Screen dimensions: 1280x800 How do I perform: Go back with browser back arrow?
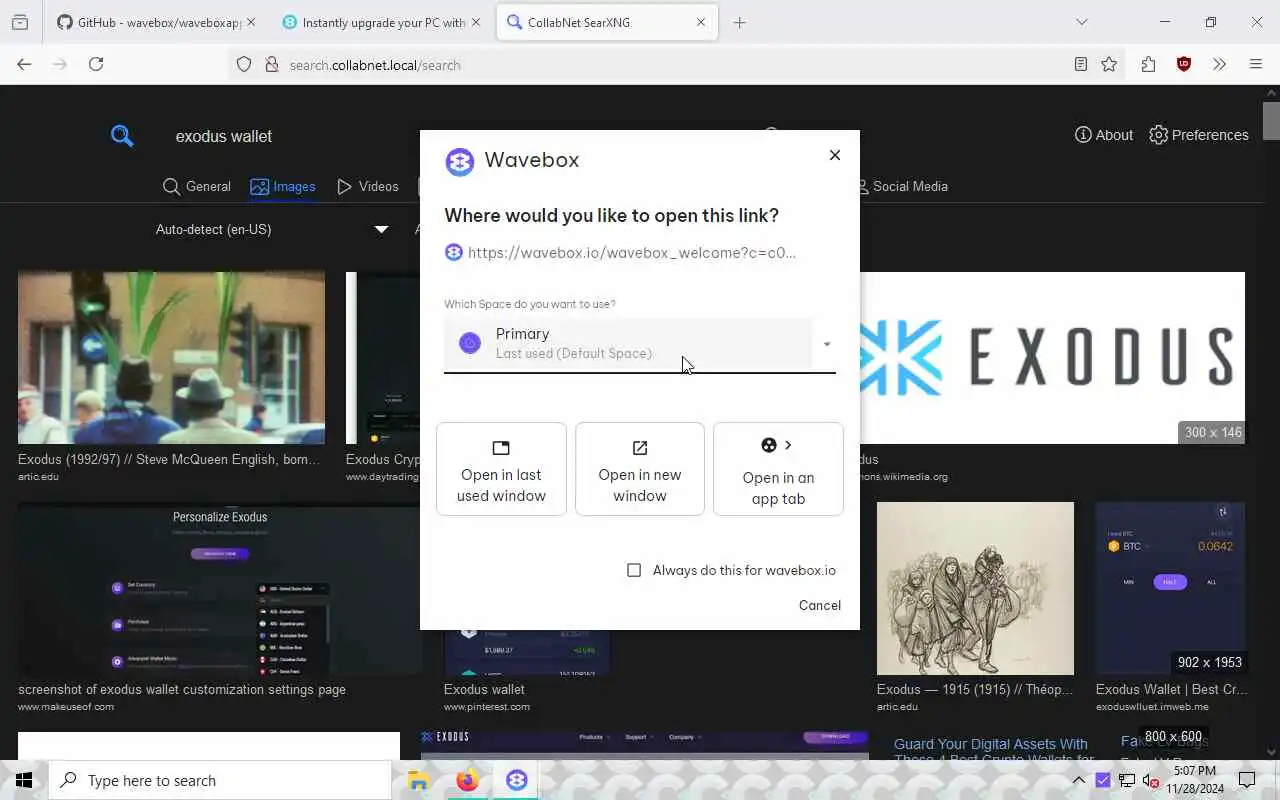coord(24,64)
